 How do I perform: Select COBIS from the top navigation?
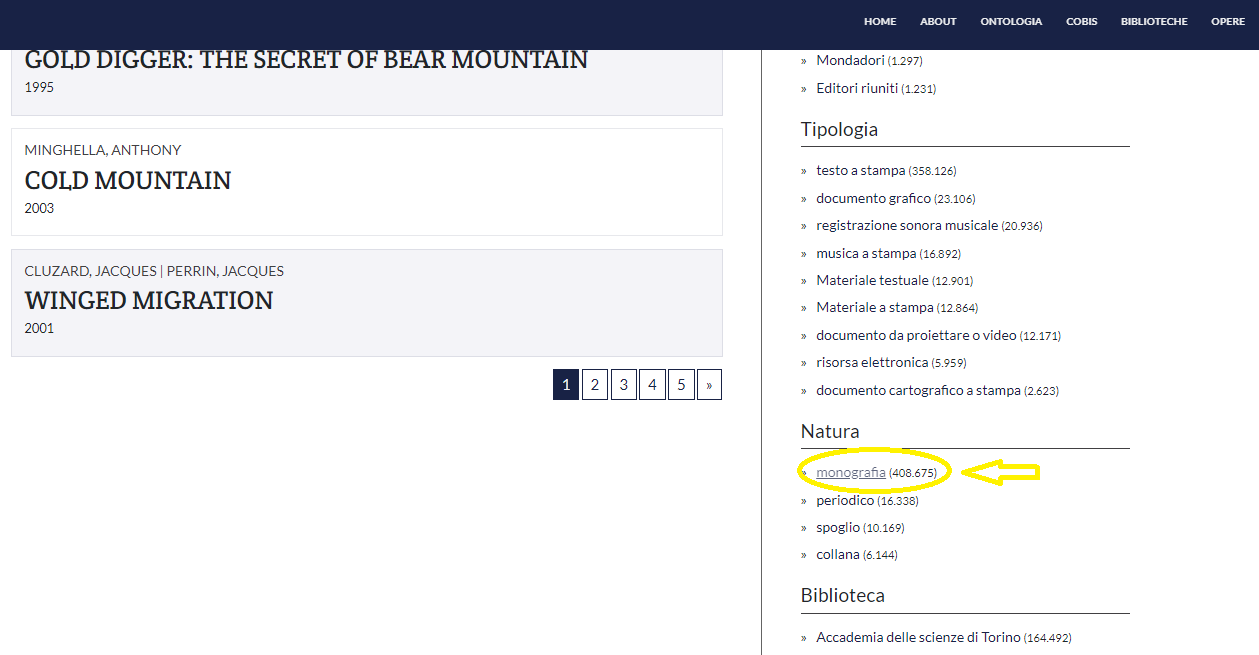coord(1081,21)
